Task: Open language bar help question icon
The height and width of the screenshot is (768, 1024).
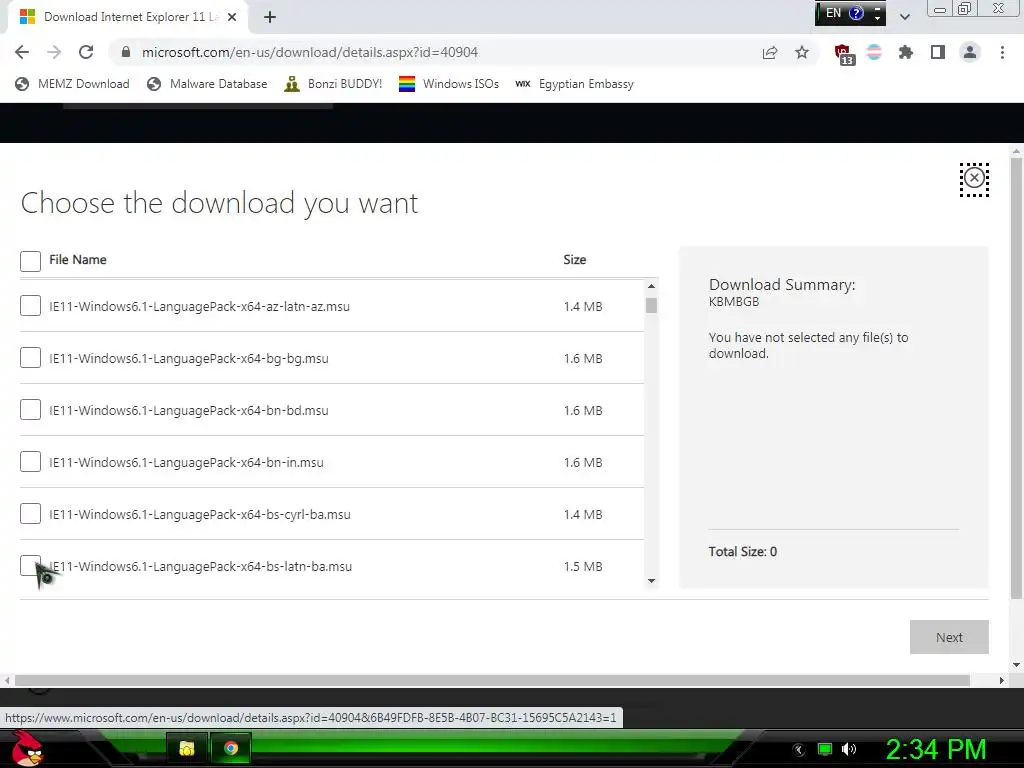Action: [x=856, y=13]
